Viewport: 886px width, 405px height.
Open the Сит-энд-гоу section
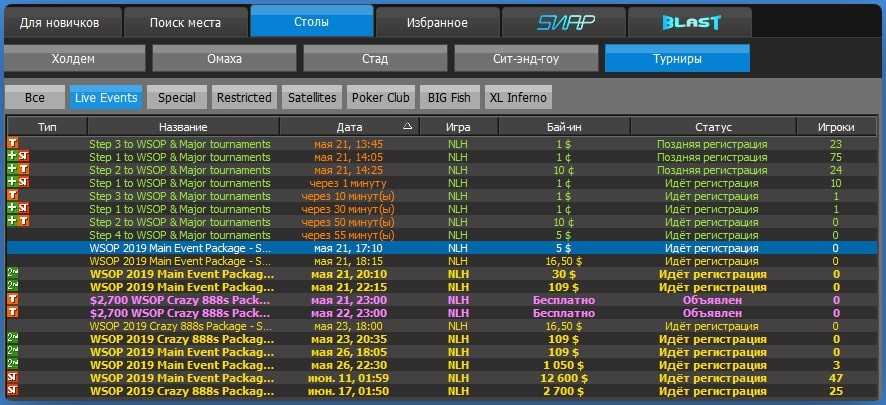[526, 58]
